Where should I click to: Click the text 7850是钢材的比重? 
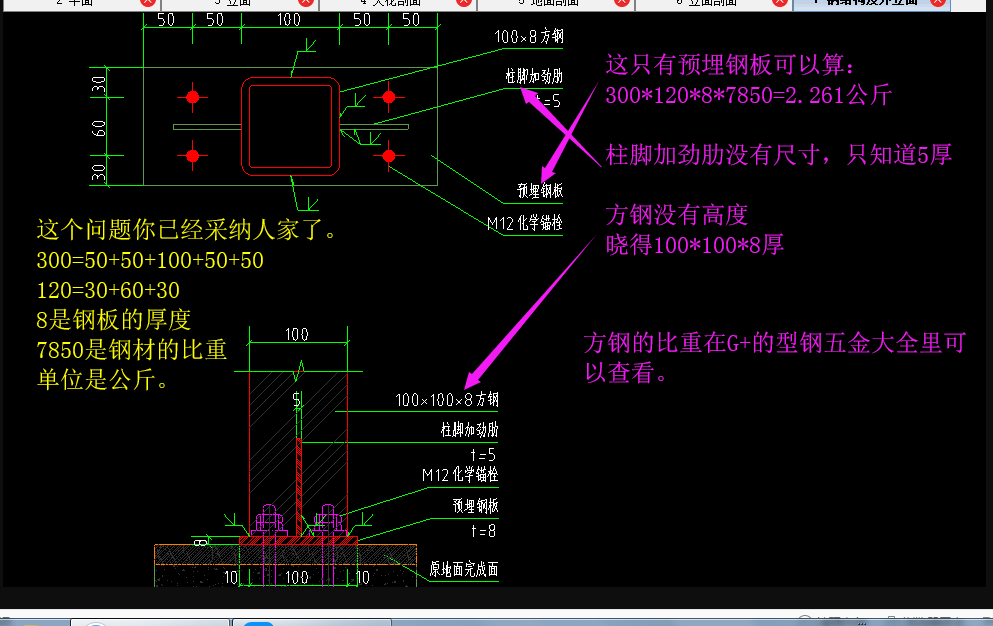(x=132, y=350)
